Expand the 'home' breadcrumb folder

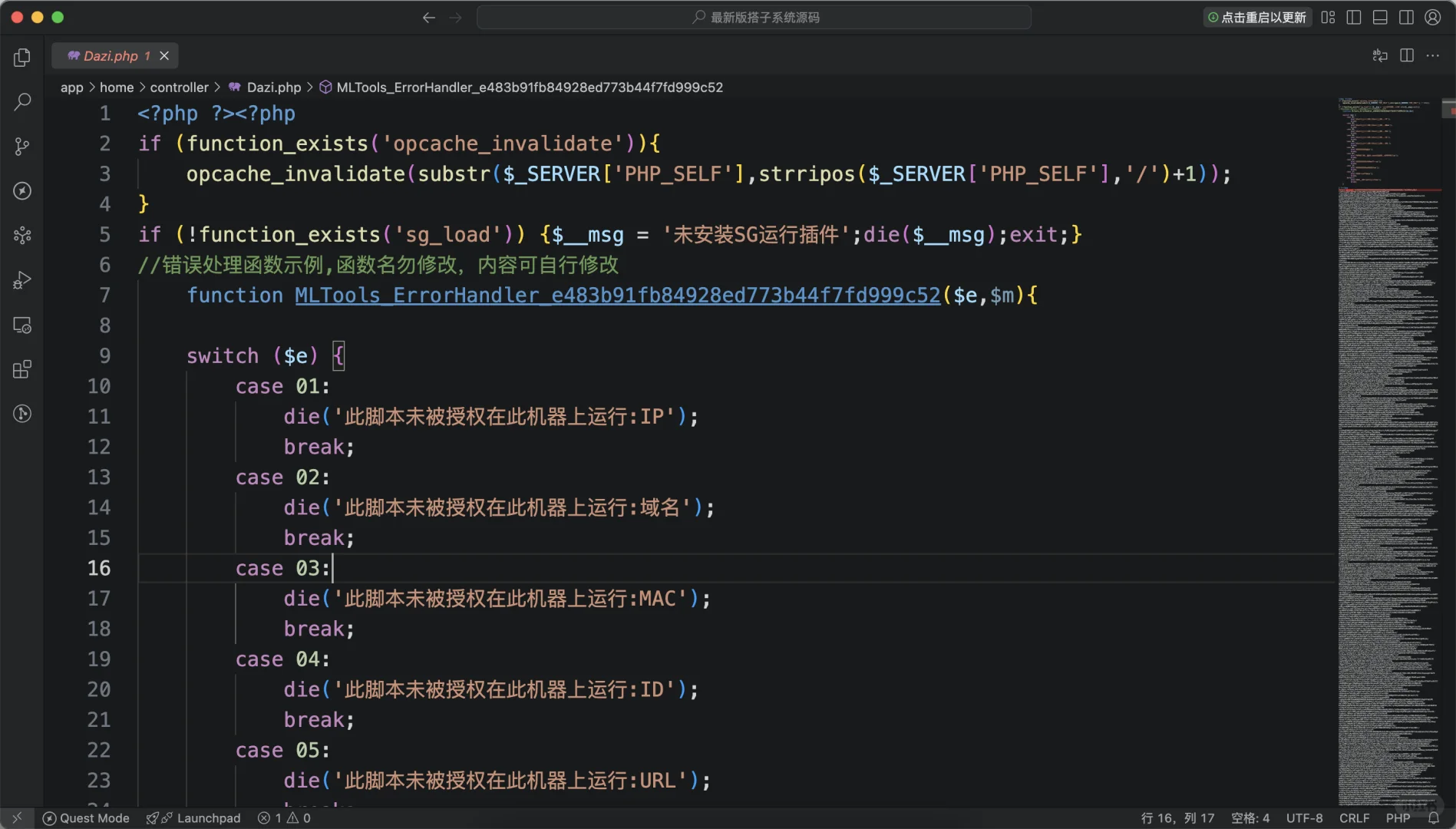pos(117,88)
